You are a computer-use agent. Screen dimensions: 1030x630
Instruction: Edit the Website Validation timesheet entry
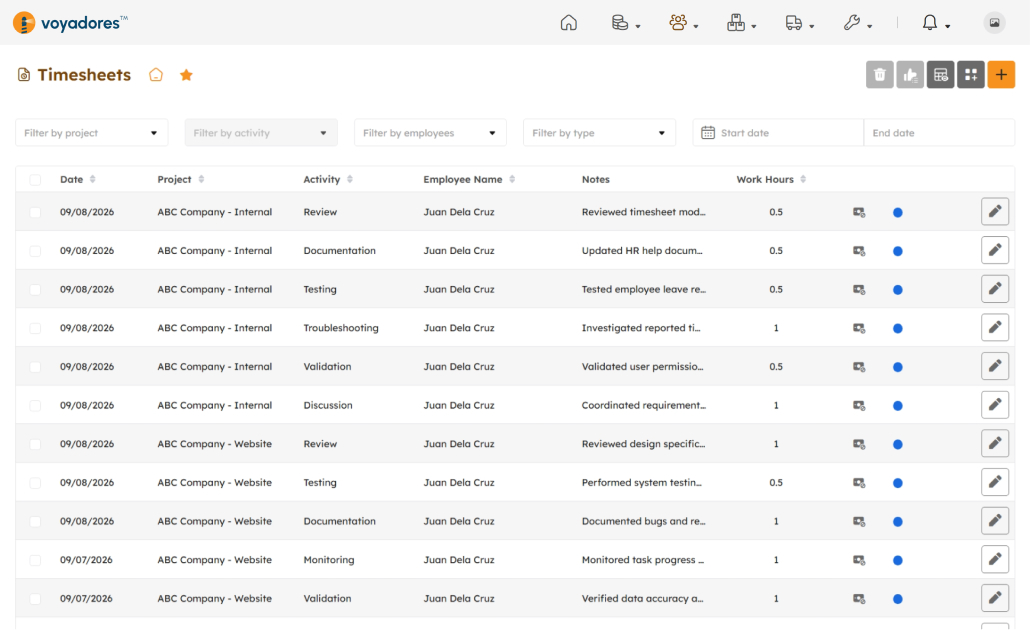click(995, 598)
